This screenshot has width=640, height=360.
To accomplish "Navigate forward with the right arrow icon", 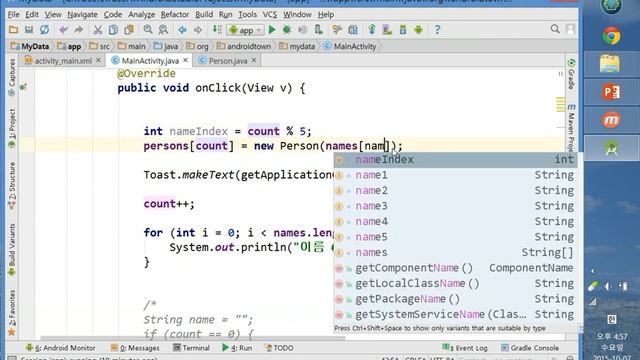I will [x=198, y=30].
